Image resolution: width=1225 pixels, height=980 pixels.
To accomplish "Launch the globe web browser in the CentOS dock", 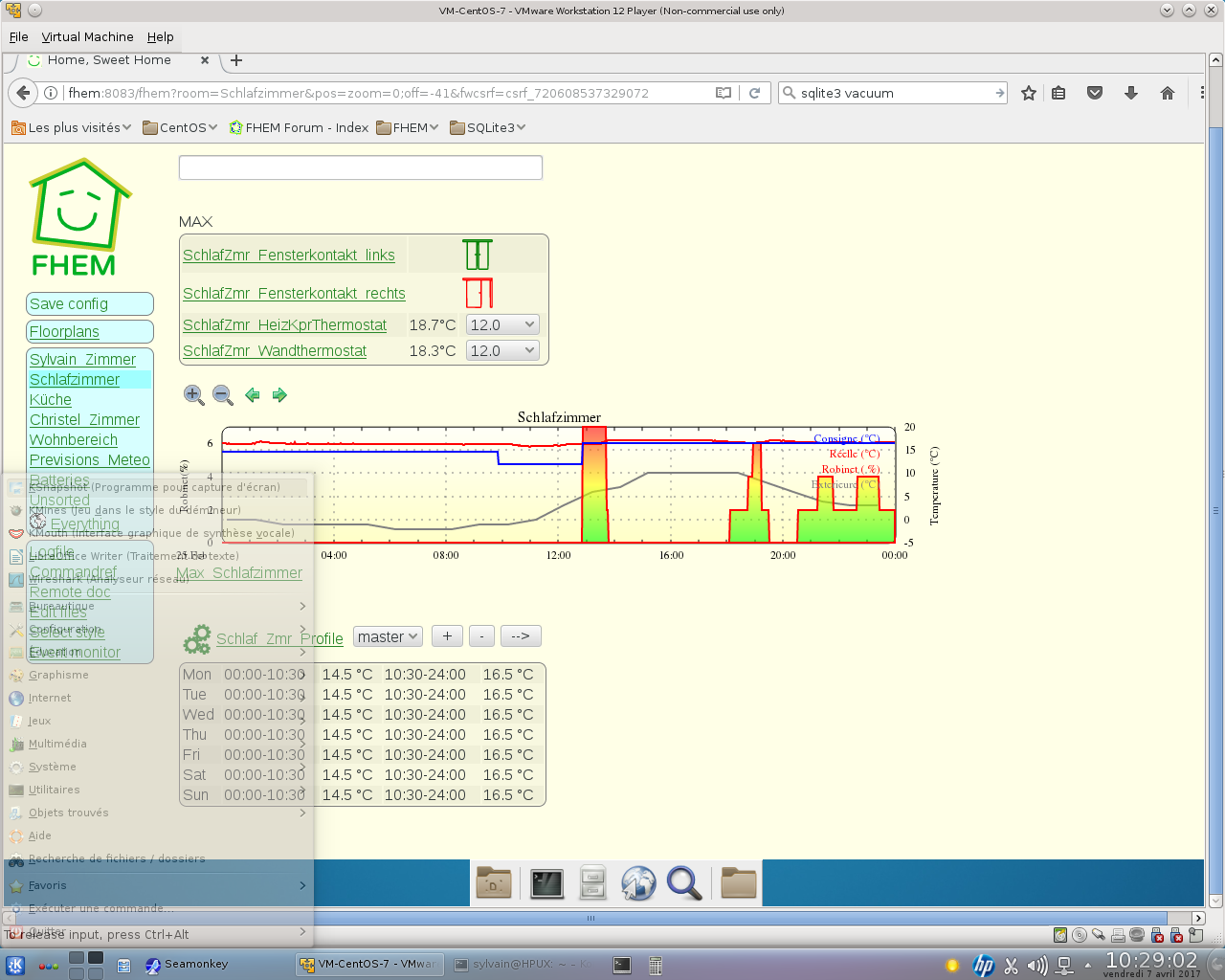I will [638, 882].
